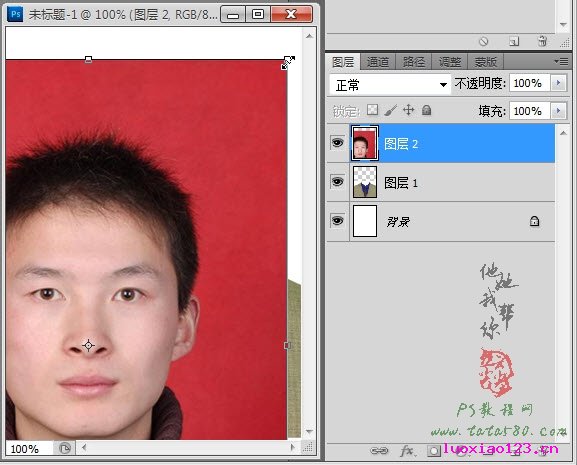Switch to the 调整 tab
Viewport: 577px width, 465px height.
pos(450,62)
